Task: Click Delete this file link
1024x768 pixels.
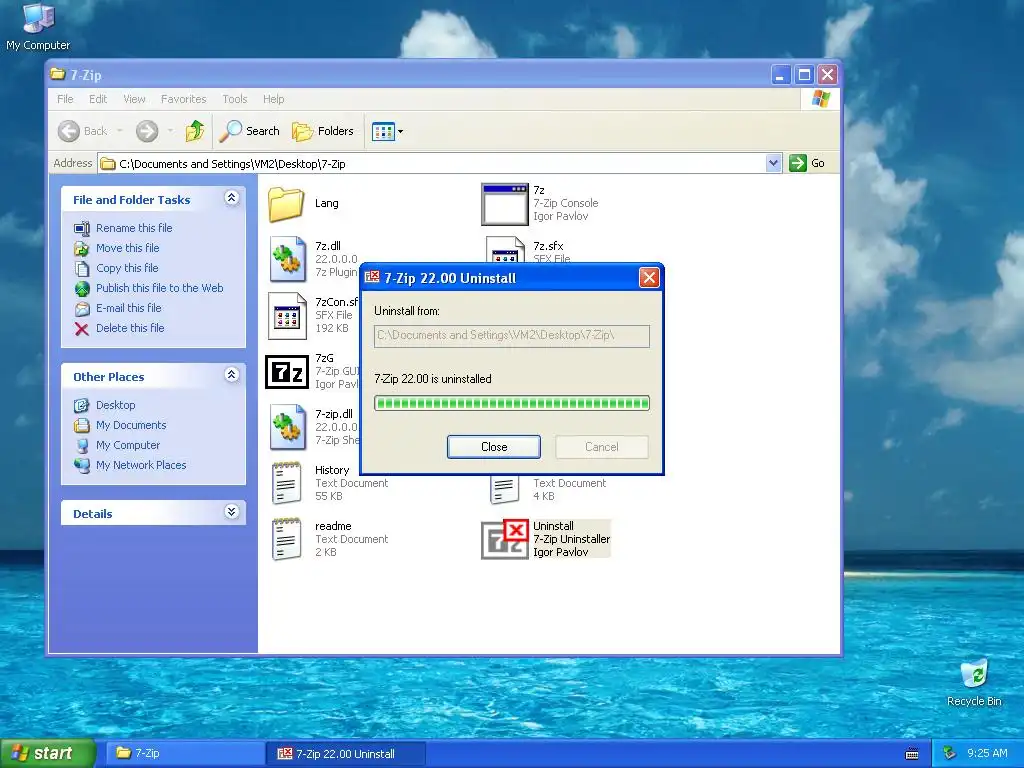Action: [130, 328]
